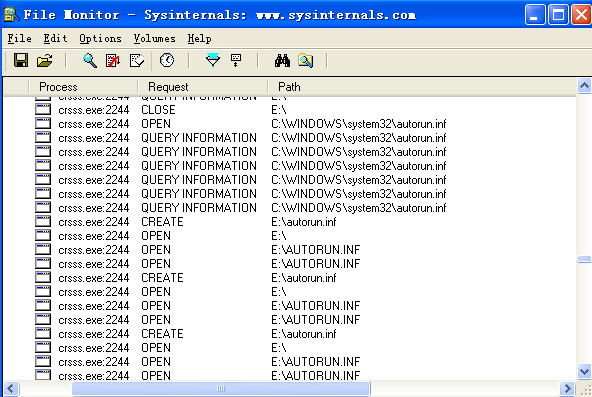Open the Help menu
592x397 pixels.
pyautogui.click(x=199, y=38)
